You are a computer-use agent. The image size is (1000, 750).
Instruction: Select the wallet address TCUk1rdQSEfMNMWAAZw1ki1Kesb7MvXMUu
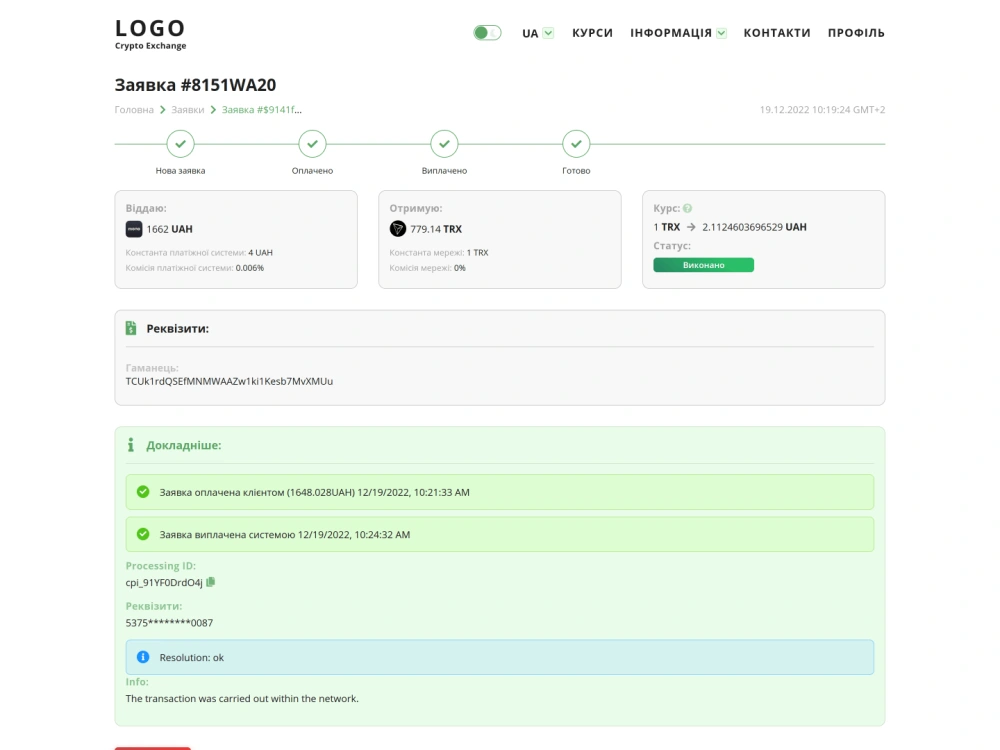(229, 381)
